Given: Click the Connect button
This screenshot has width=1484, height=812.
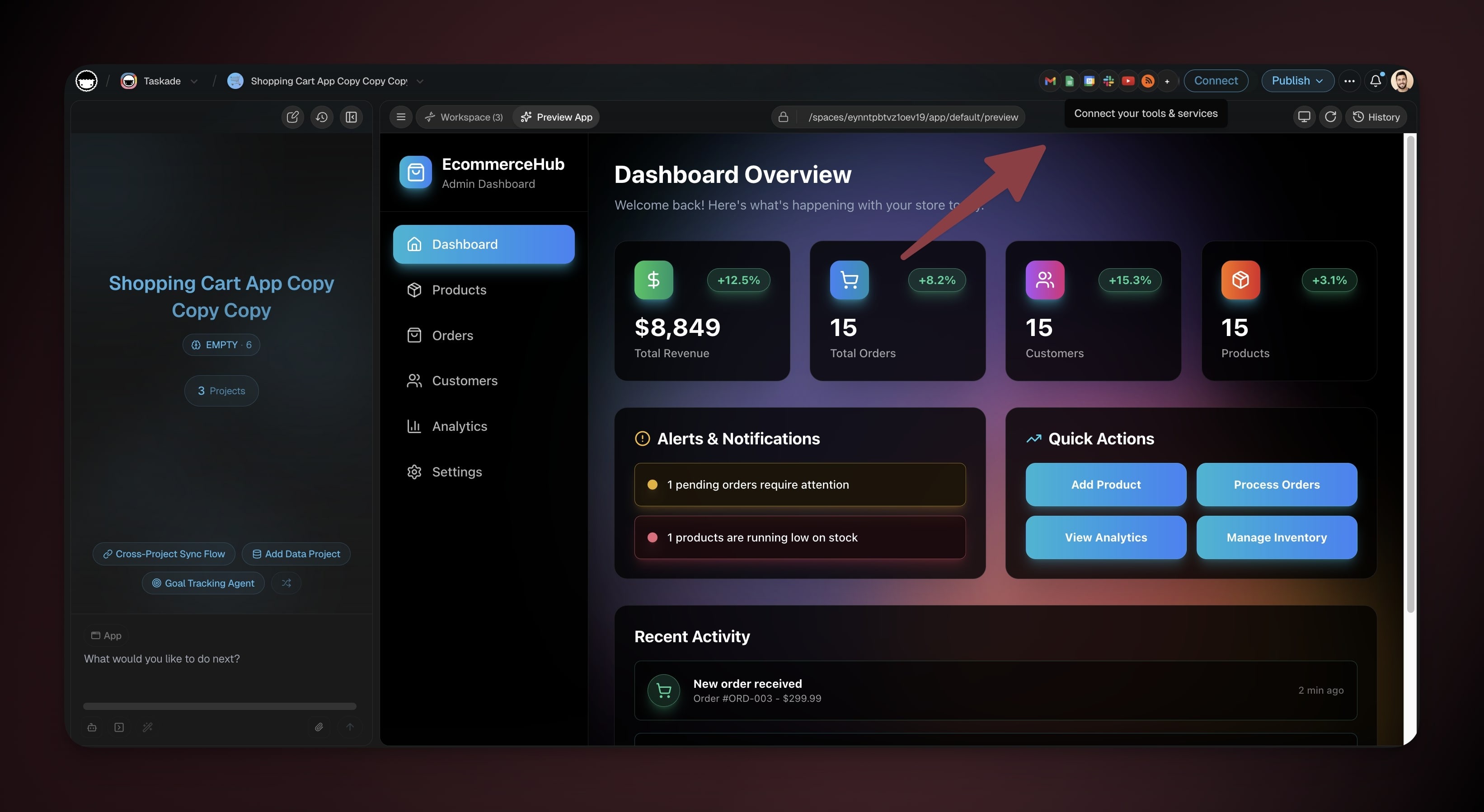Looking at the screenshot, I should click(x=1216, y=81).
